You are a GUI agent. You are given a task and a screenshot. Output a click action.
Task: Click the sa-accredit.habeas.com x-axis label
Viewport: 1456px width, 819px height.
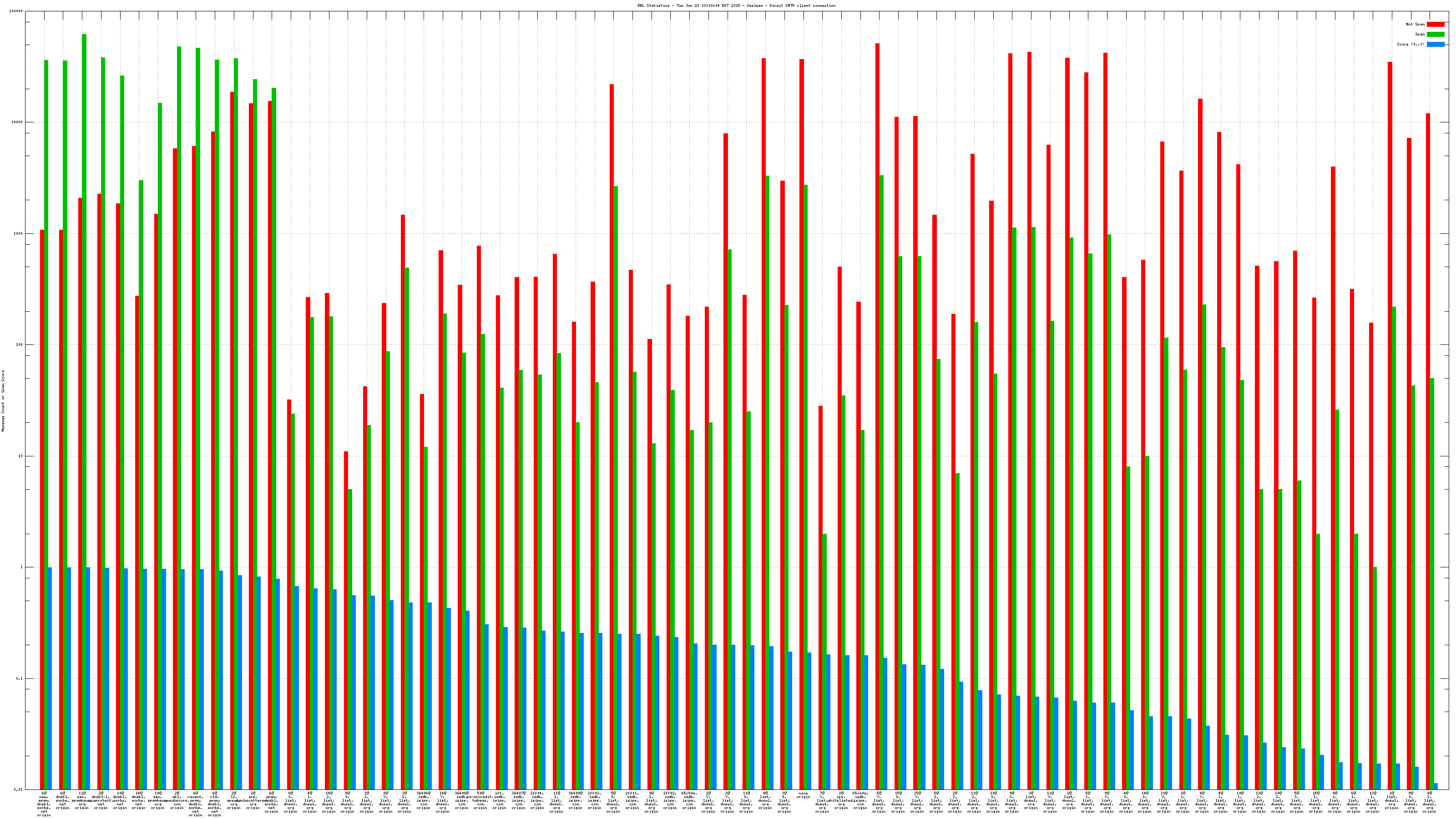coord(480,800)
